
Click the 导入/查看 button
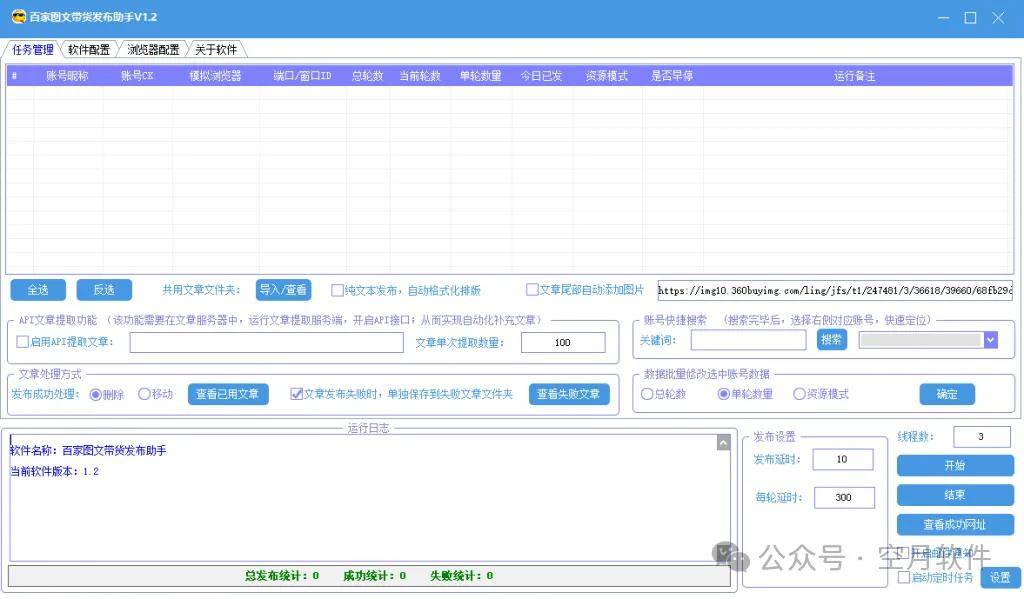point(283,290)
